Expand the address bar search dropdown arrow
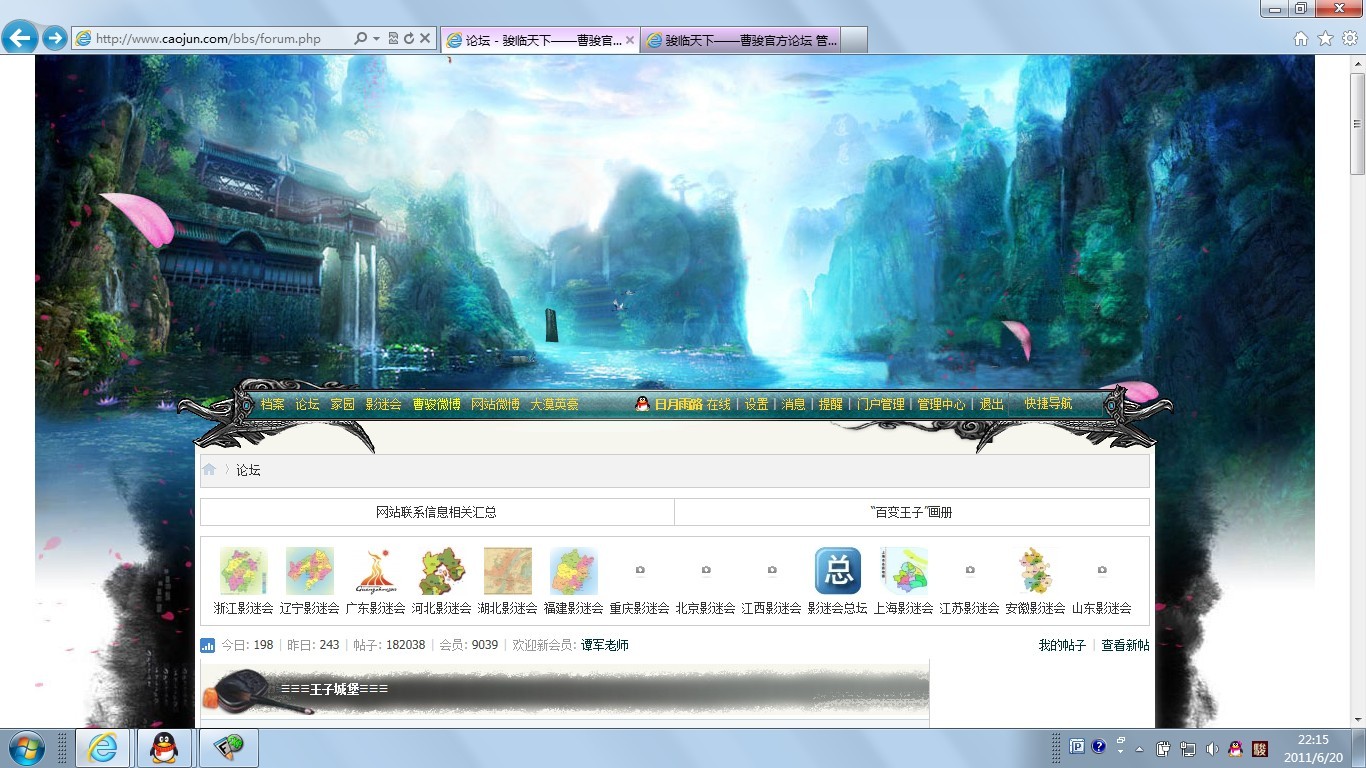 (x=376, y=39)
